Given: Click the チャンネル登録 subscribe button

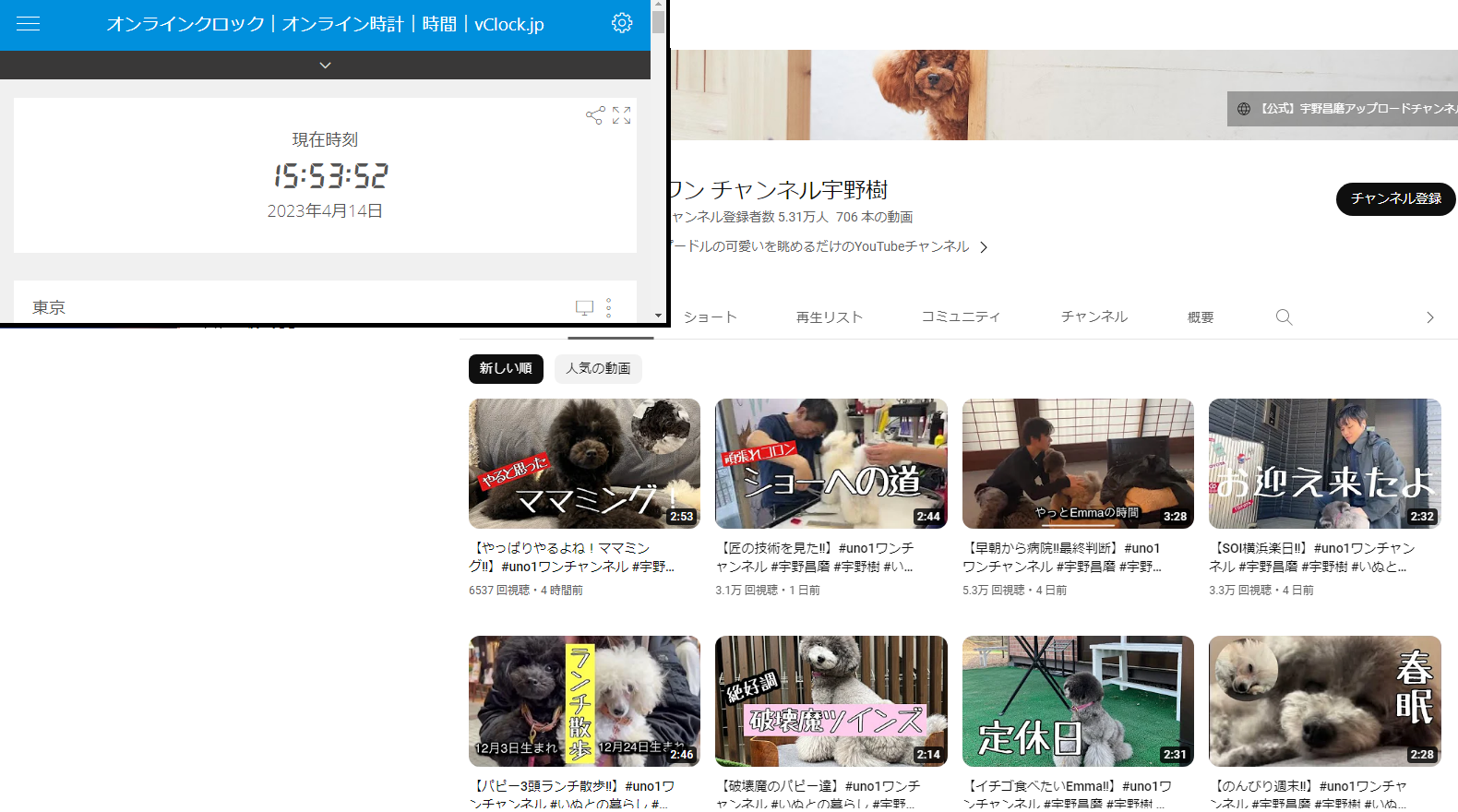Looking at the screenshot, I should tap(1395, 198).
